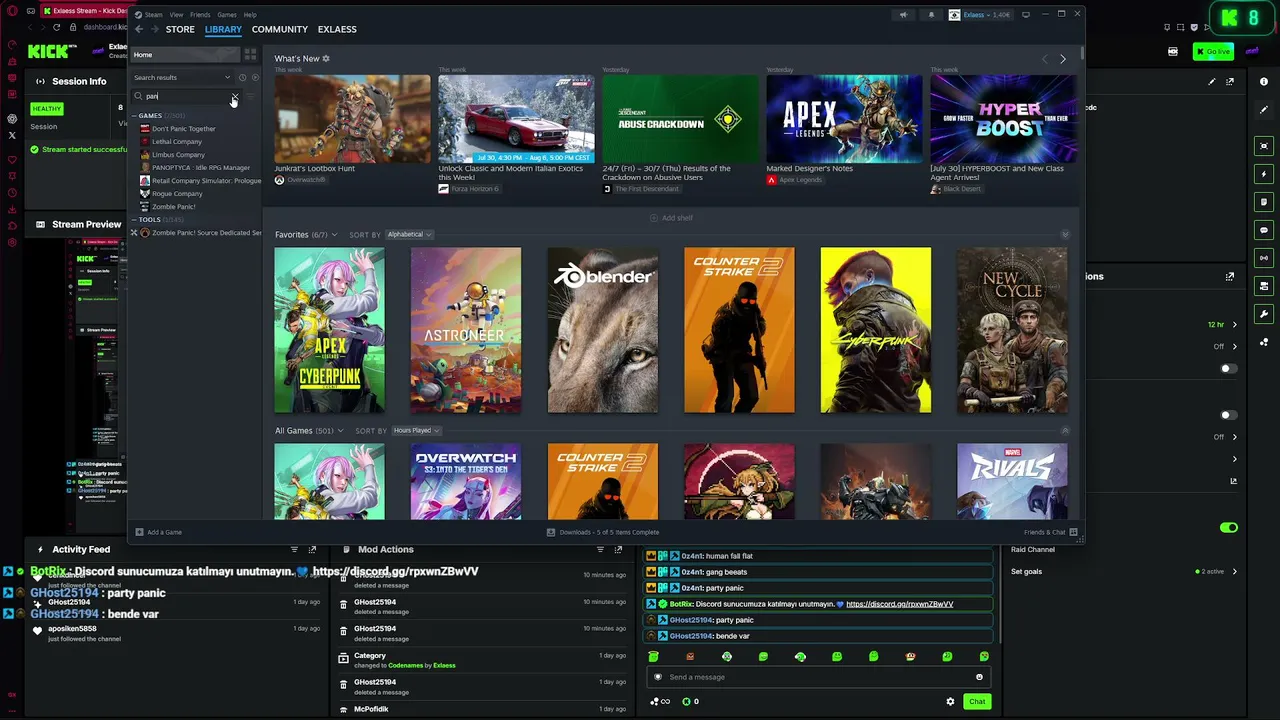Open the discord.gg link in chat
Screen dimensions: 1280x720
pos(900,604)
